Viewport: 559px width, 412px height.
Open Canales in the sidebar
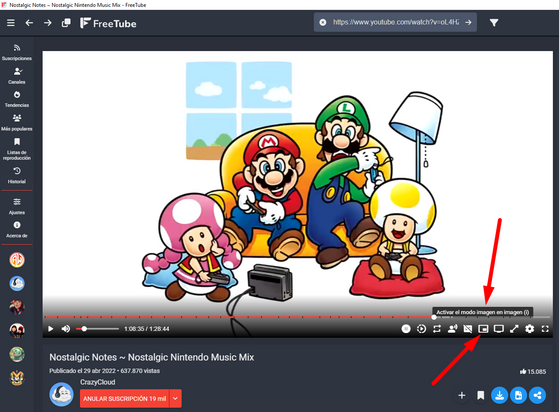pyautogui.click(x=17, y=76)
